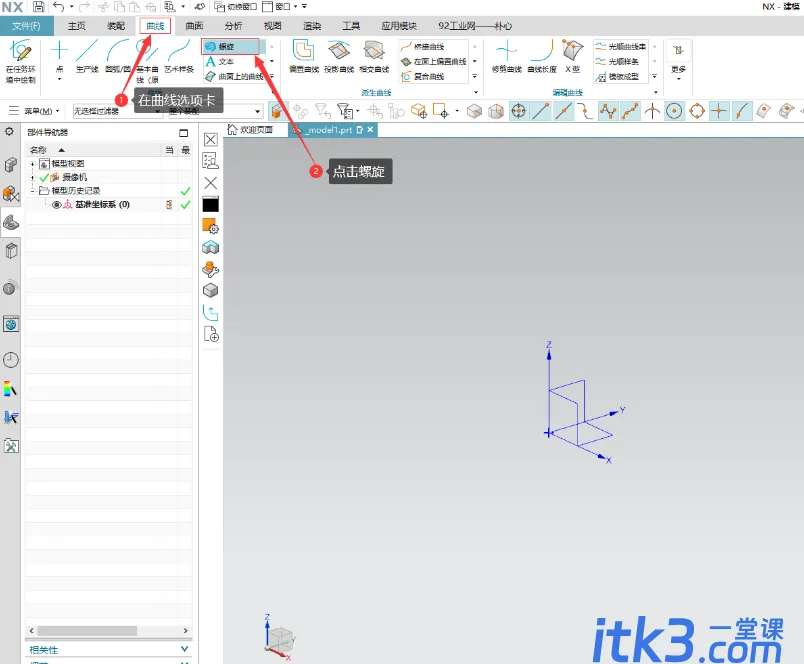This screenshot has width=804, height=664.
Task: Expand the 模型视图 tree node
Action: [32, 164]
